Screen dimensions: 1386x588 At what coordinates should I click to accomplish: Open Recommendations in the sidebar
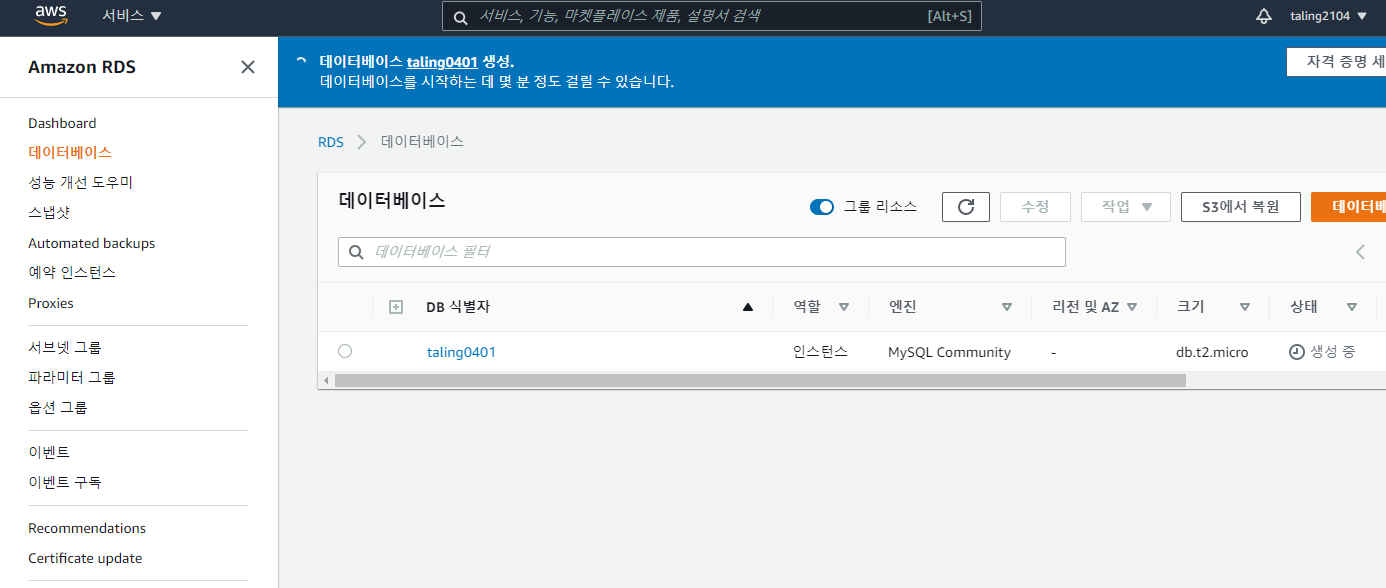pos(87,528)
